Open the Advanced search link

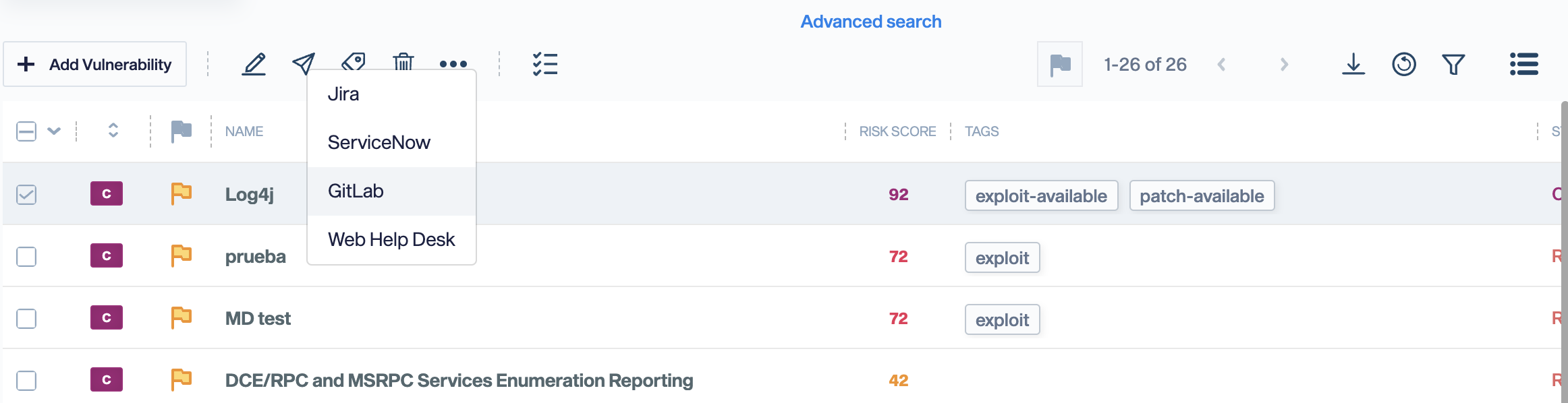click(871, 22)
